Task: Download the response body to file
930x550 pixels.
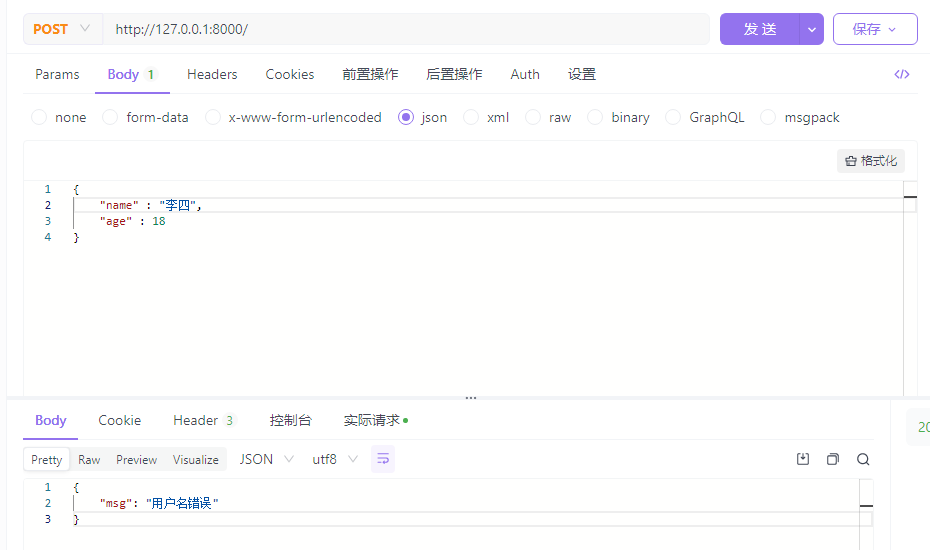Action: point(802,459)
